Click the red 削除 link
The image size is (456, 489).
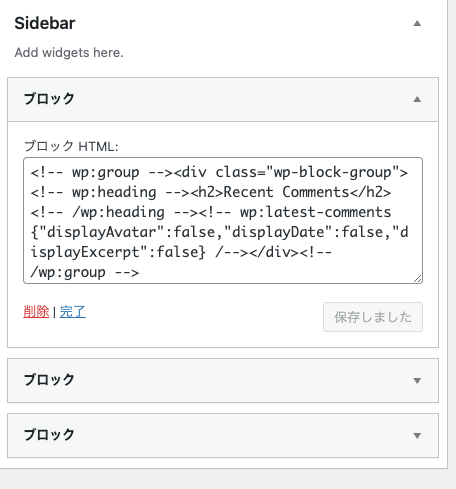point(36,312)
